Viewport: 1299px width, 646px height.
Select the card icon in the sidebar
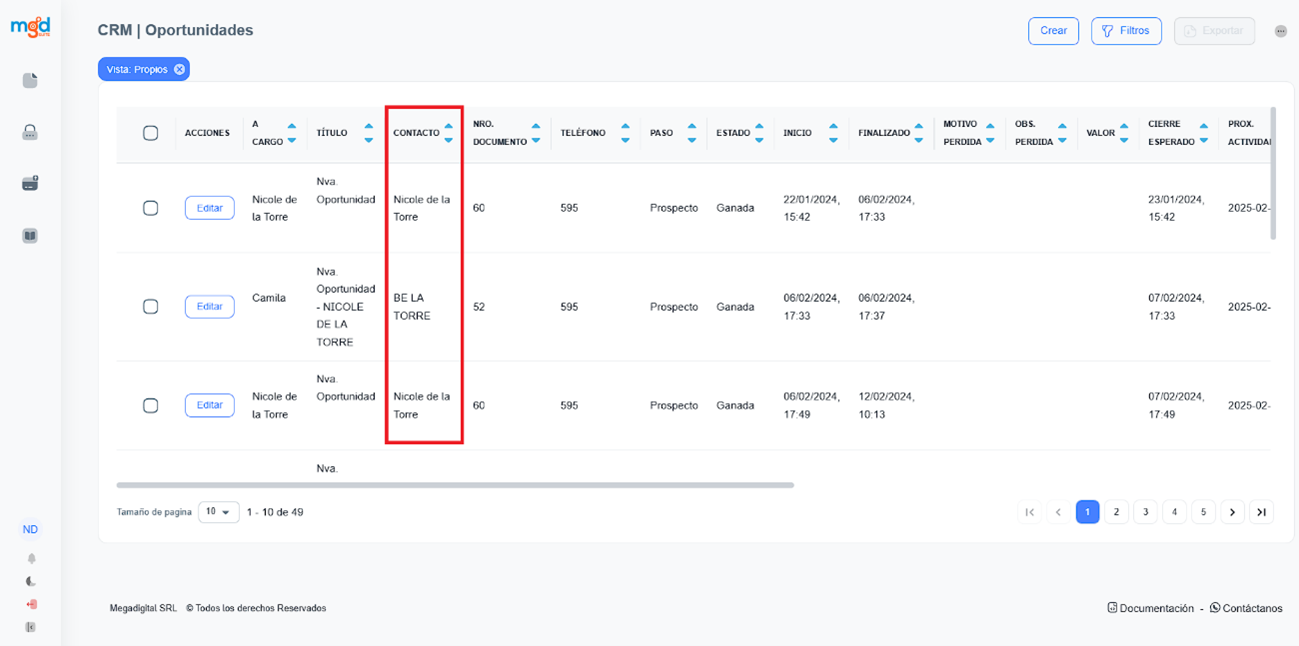pos(30,184)
